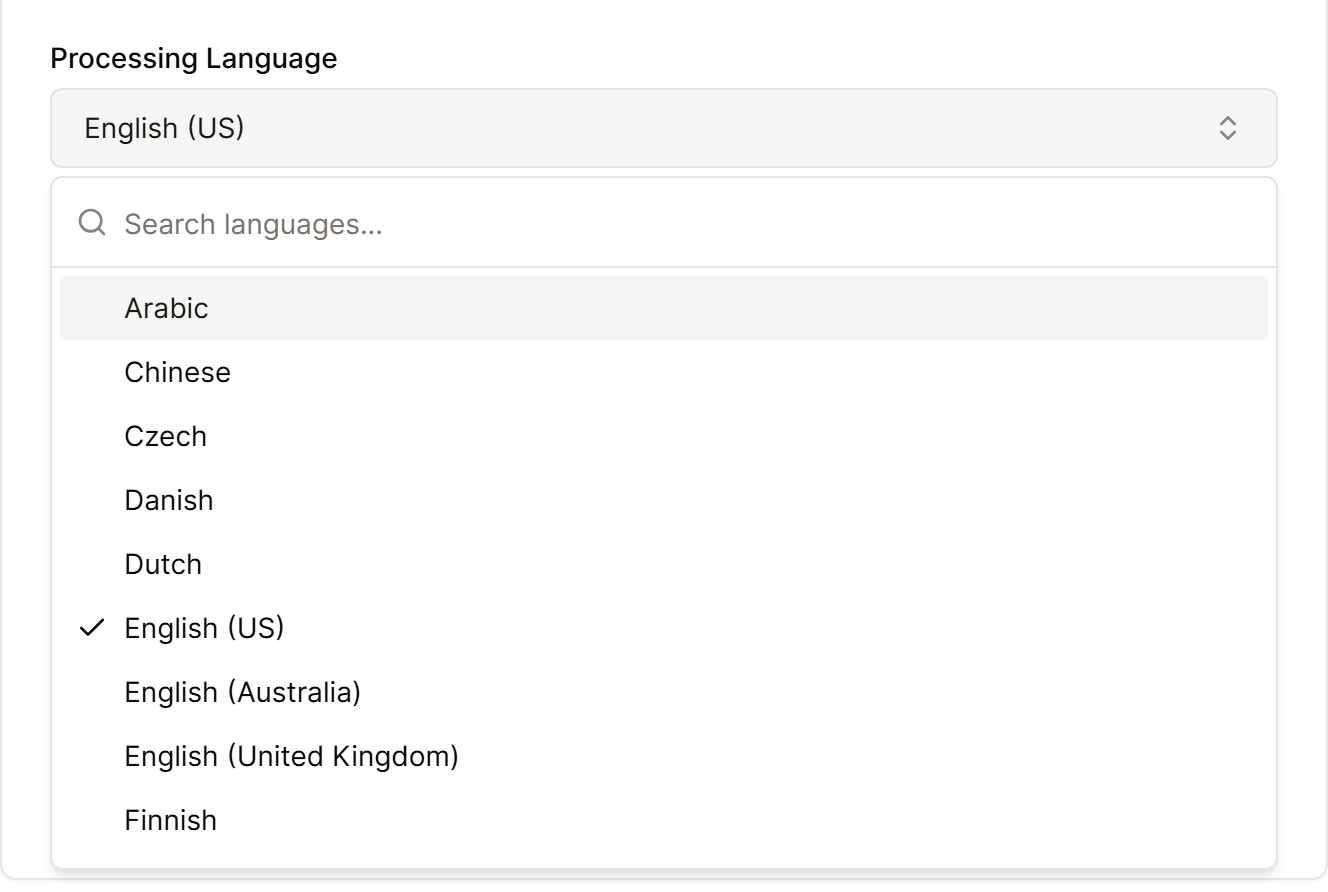This screenshot has height=892, width=1328.
Task: Choose Chinese as the processing language
Action: 664,372
